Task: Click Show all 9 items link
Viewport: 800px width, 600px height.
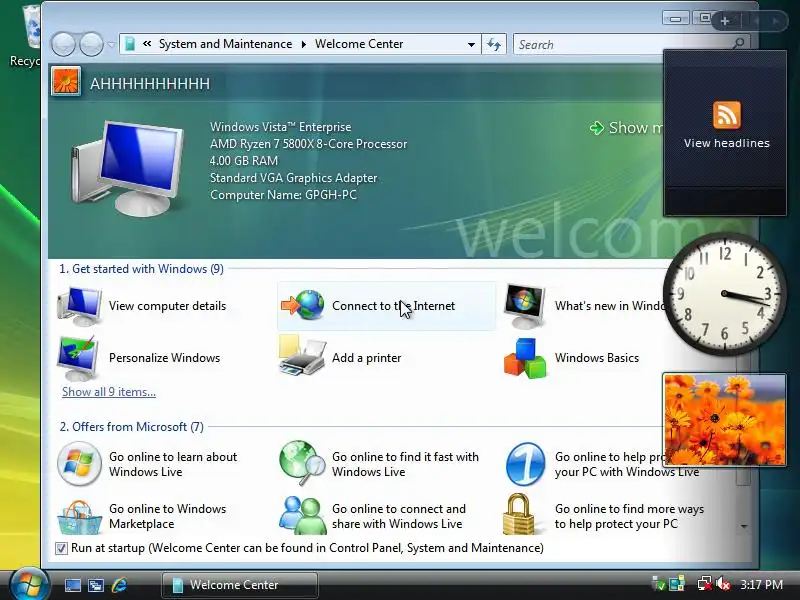Action: click(109, 392)
